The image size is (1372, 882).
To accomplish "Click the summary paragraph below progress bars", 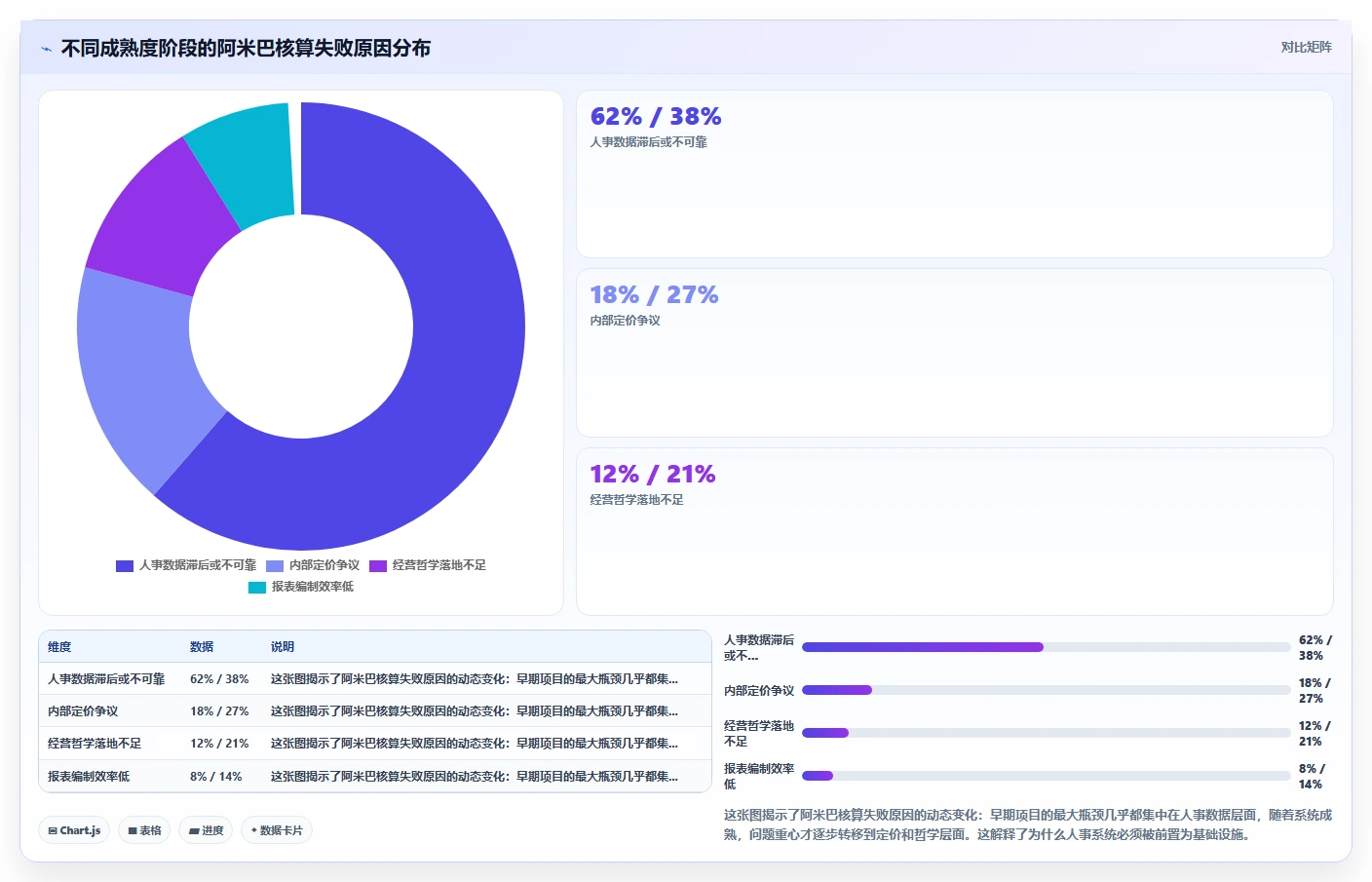I will 1028,824.
